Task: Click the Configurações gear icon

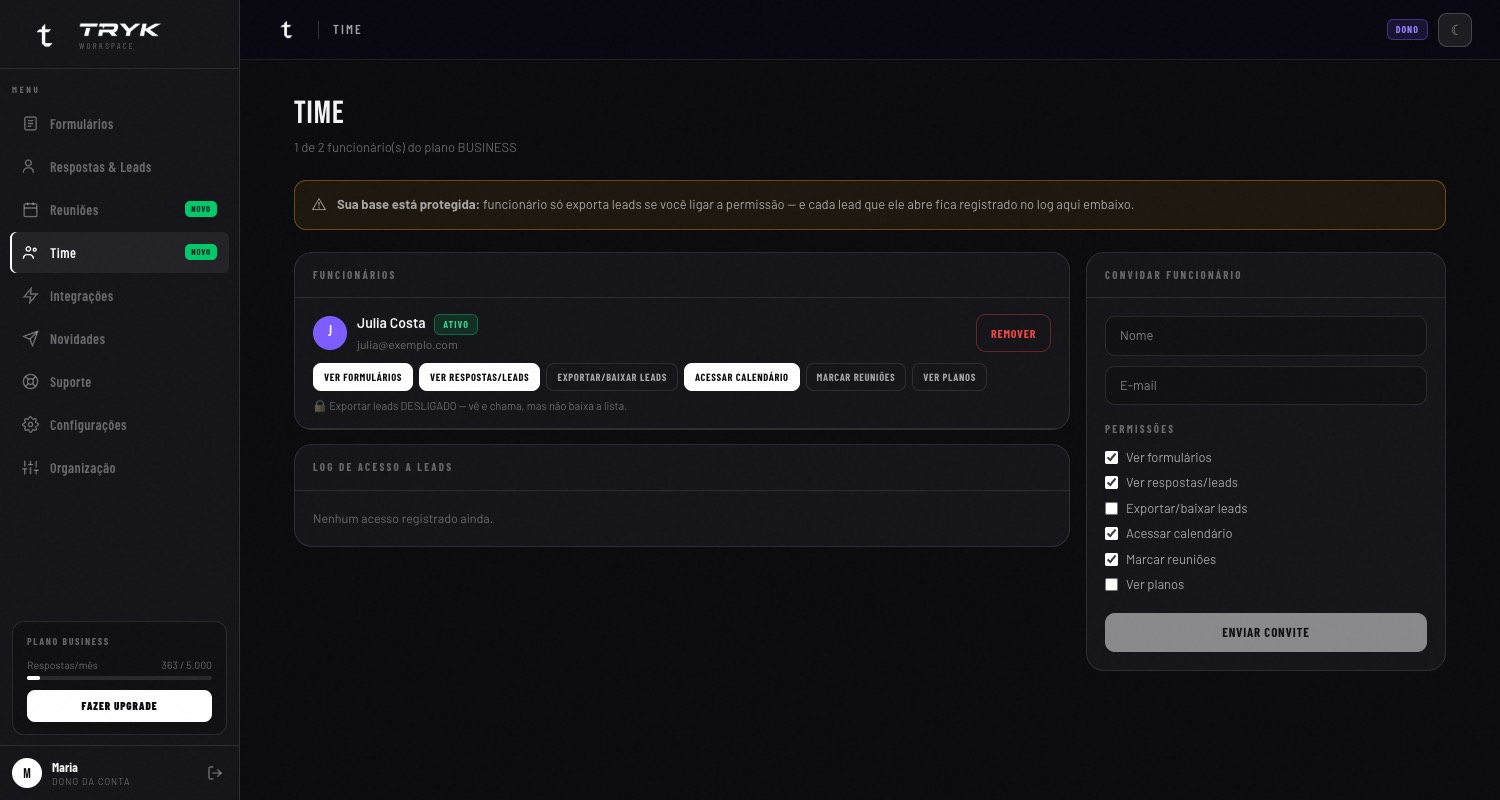Action: [30, 425]
